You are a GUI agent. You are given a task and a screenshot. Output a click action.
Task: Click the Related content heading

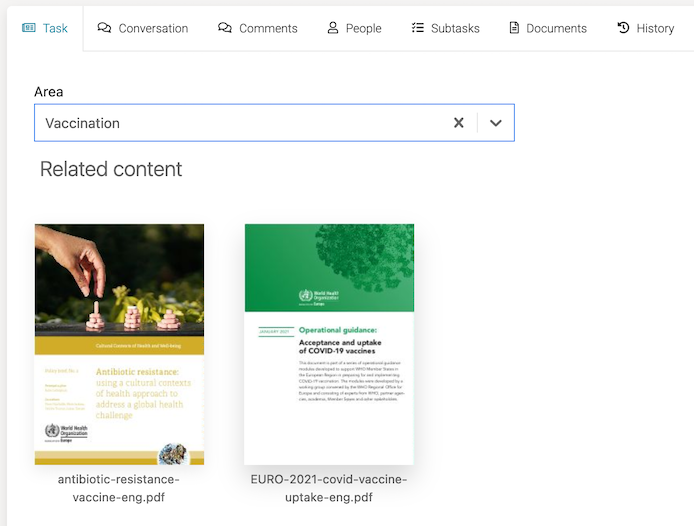[x=111, y=169]
